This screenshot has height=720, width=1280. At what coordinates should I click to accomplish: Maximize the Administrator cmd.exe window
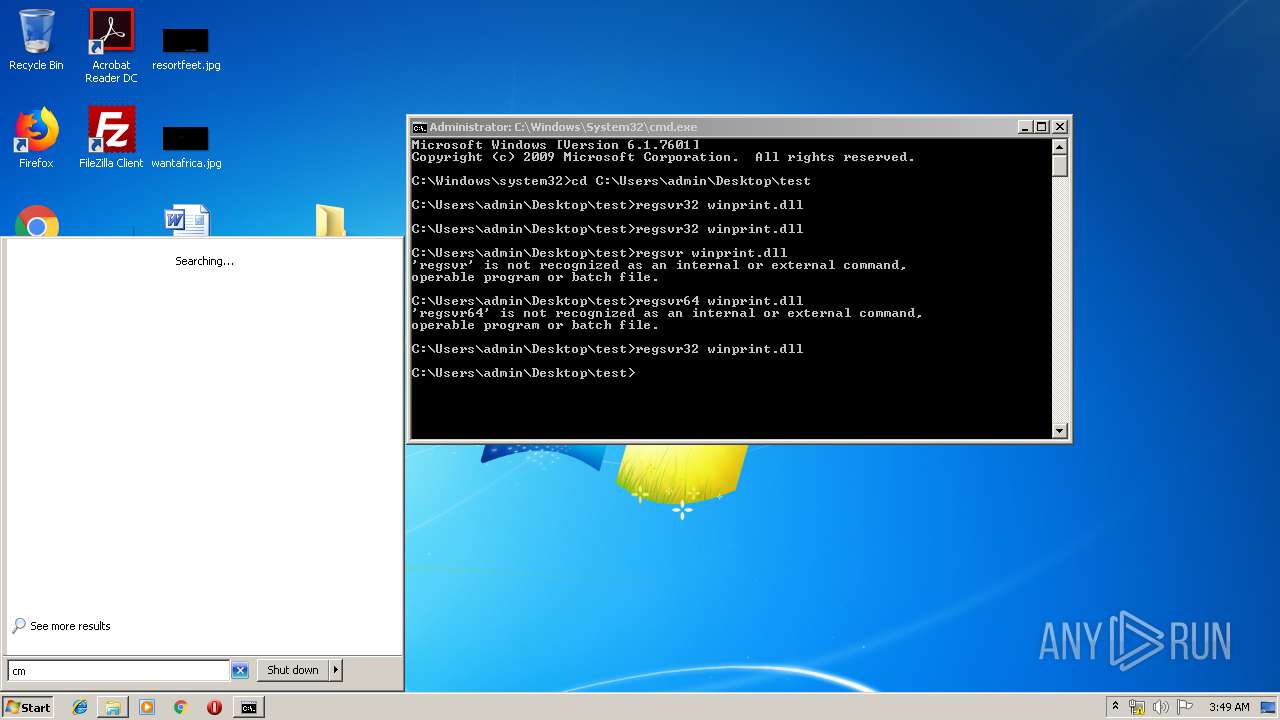1042,127
